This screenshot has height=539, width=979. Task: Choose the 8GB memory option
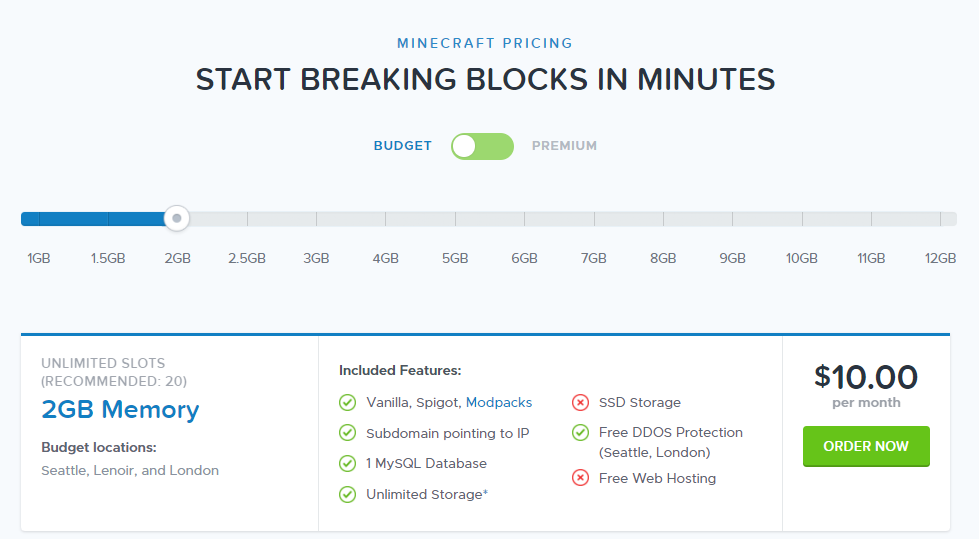[x=663, y=258]
